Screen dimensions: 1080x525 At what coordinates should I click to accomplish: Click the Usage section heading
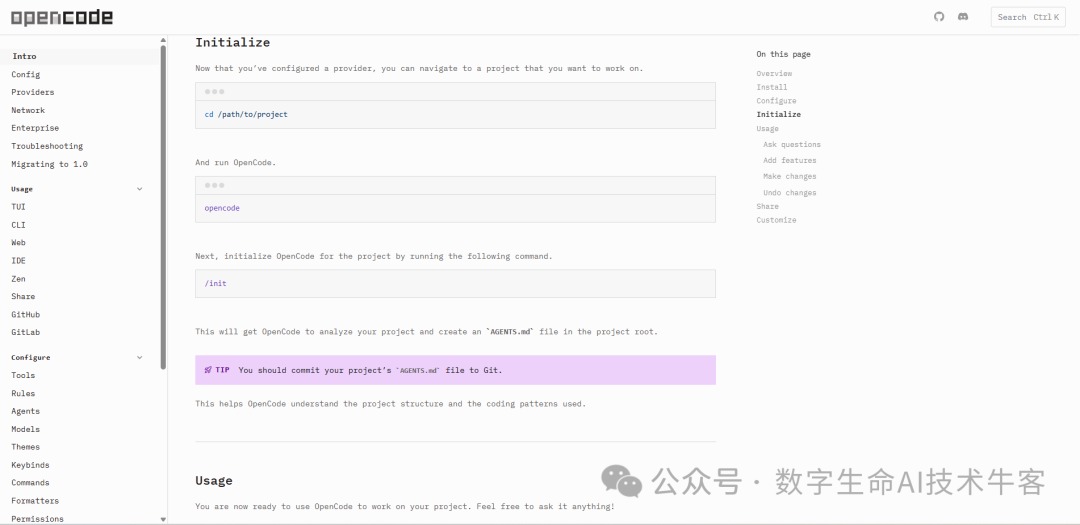(x=214, y=481)
